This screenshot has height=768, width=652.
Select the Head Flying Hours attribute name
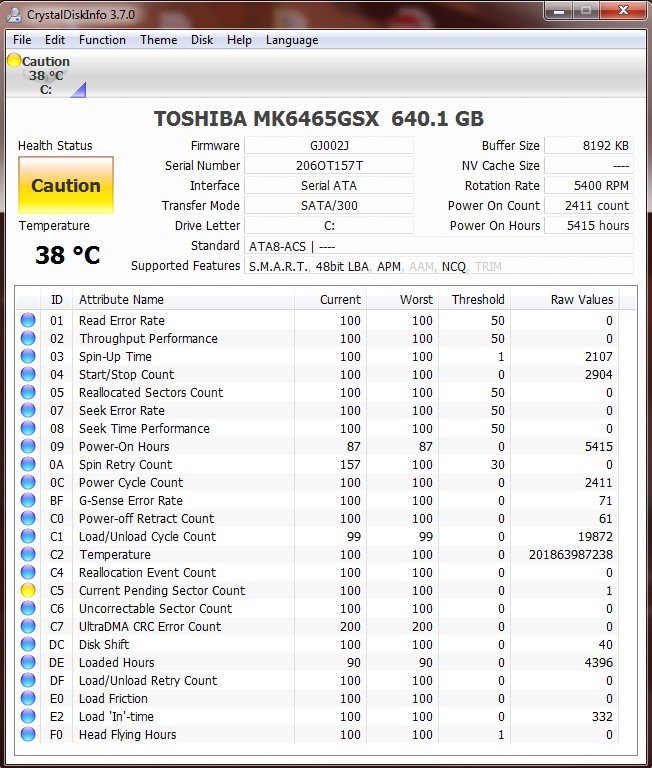pyautogui.click(x=127, y=734)
